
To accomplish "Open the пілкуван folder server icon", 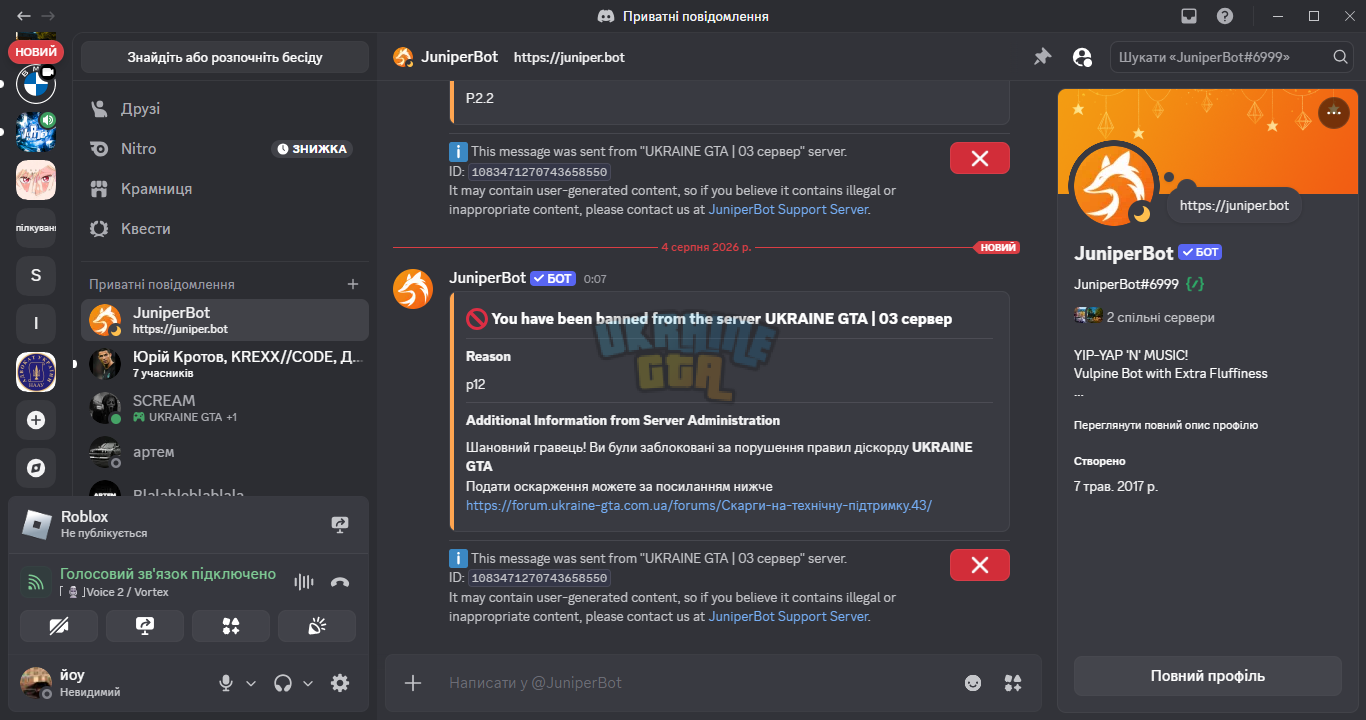I will point(36,228).
